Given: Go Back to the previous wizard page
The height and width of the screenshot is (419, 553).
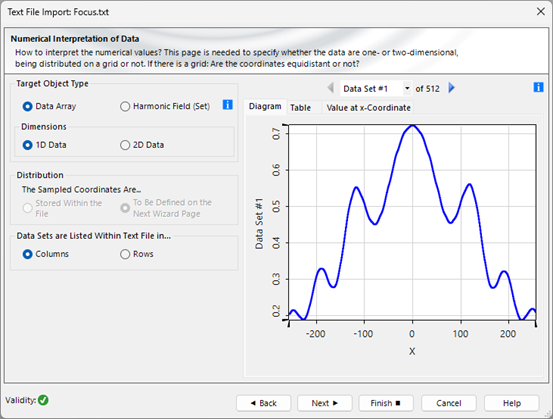Looking at the screenshot, I should pyautogui.click(x=263, y=403).
